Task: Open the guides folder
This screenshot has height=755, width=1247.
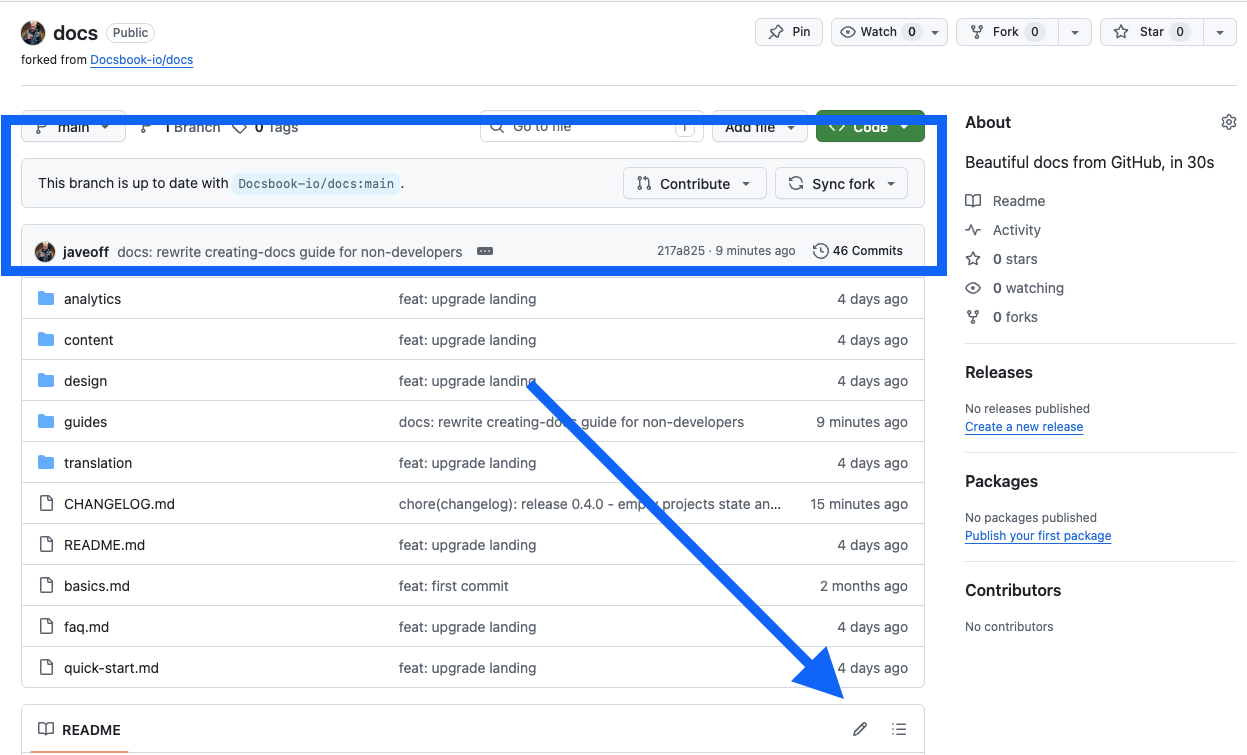Action: [x=85, y=422]
